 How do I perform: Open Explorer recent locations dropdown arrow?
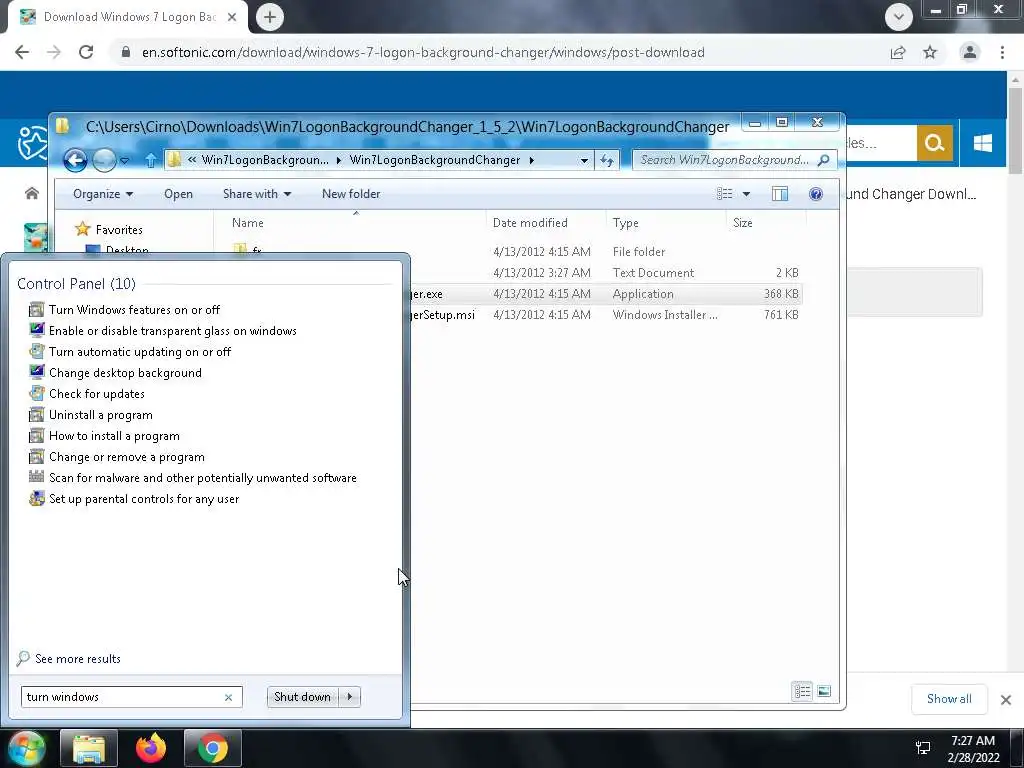pyautogui.click(x=124, y=160)
